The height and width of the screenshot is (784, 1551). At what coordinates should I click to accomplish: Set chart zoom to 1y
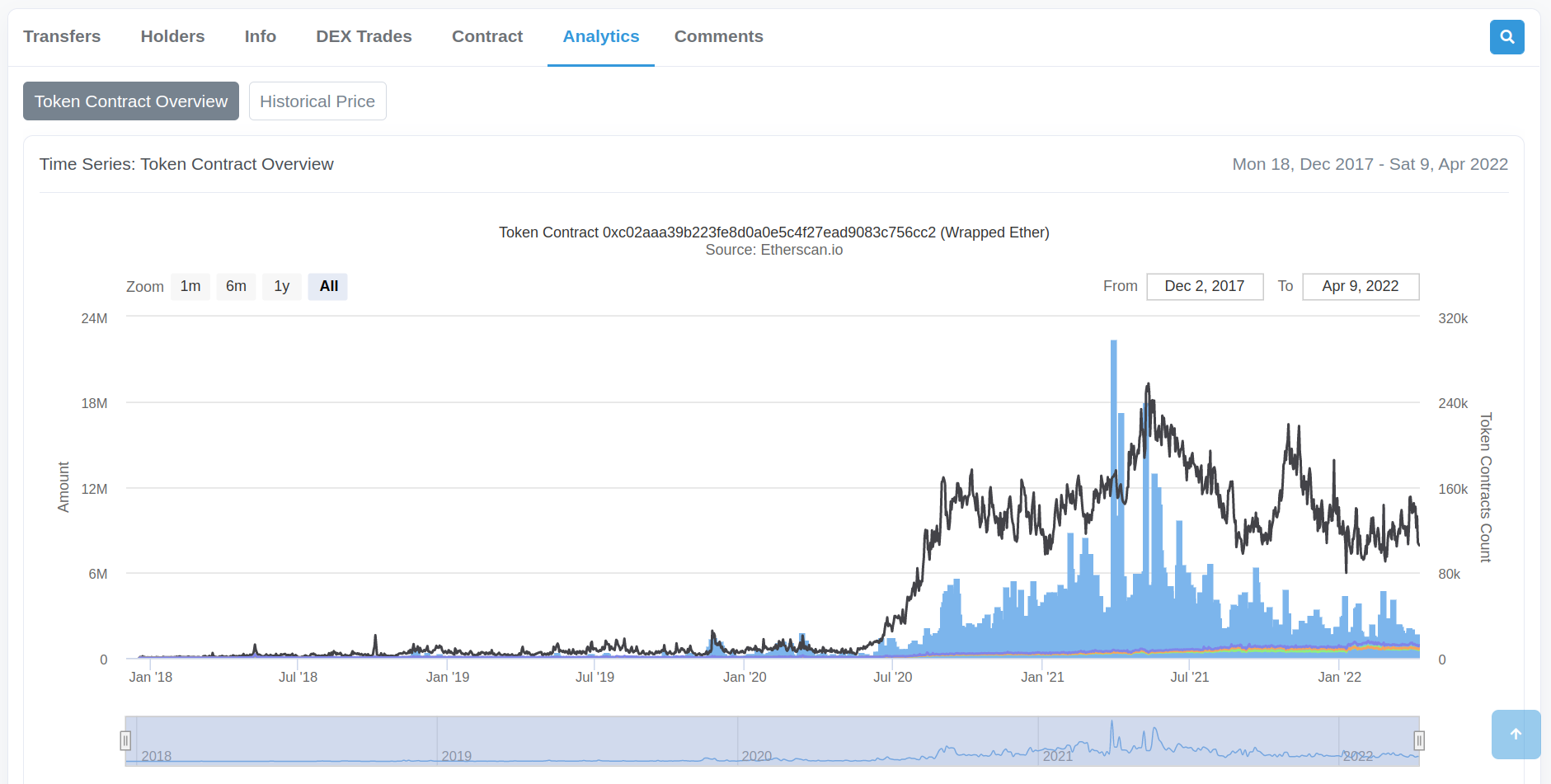click(282, 286)
